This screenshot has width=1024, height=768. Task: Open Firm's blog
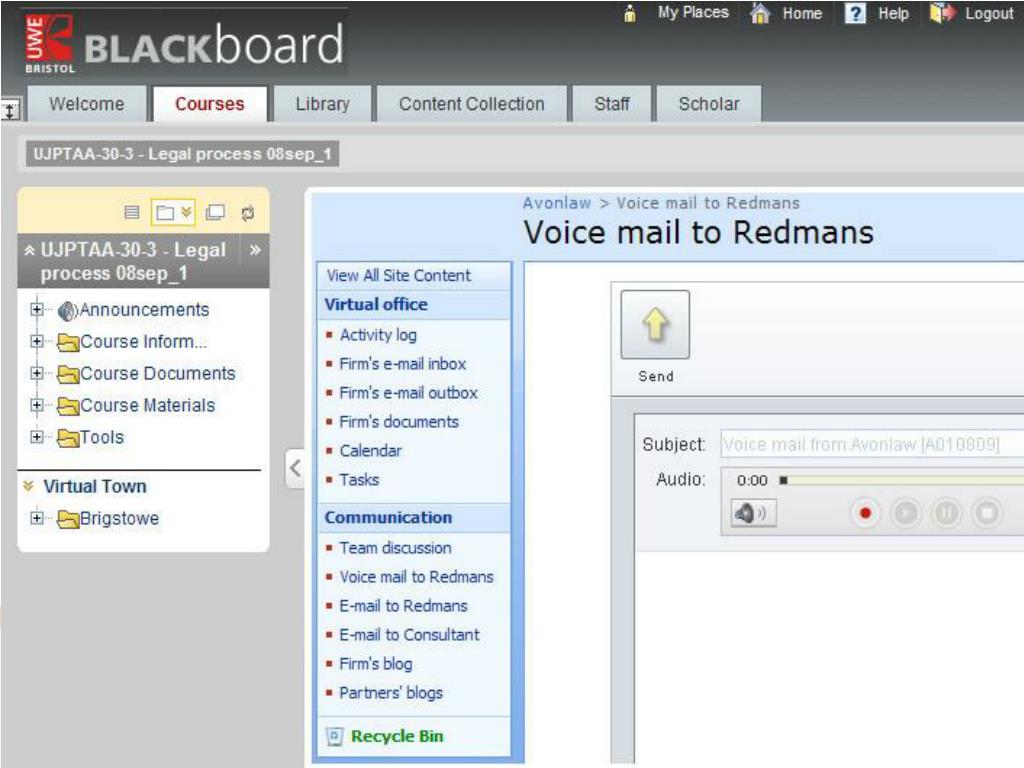point(376,664)
